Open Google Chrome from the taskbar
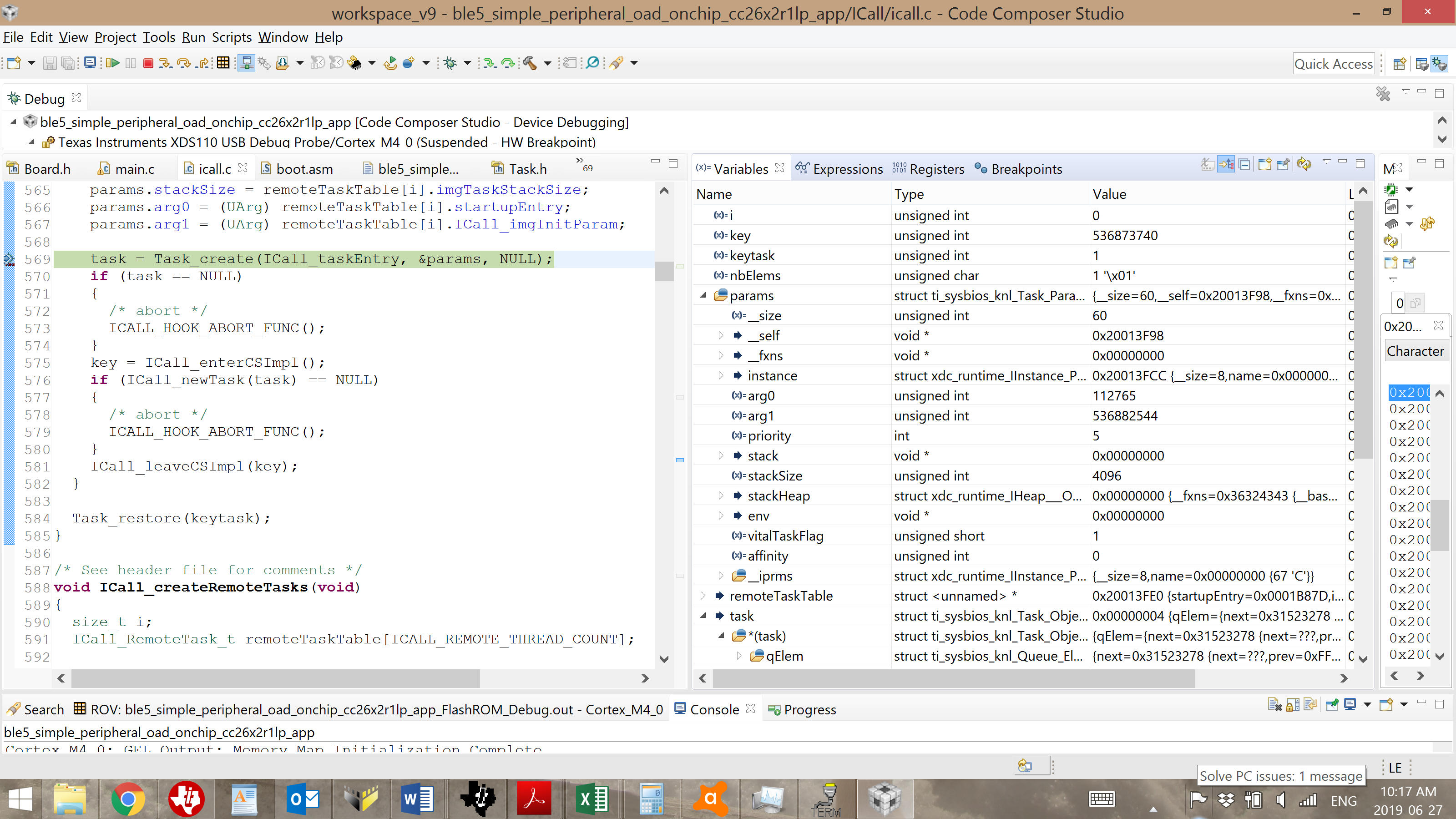This screenshot has height=819, width=1456. [x=128, y=799]
